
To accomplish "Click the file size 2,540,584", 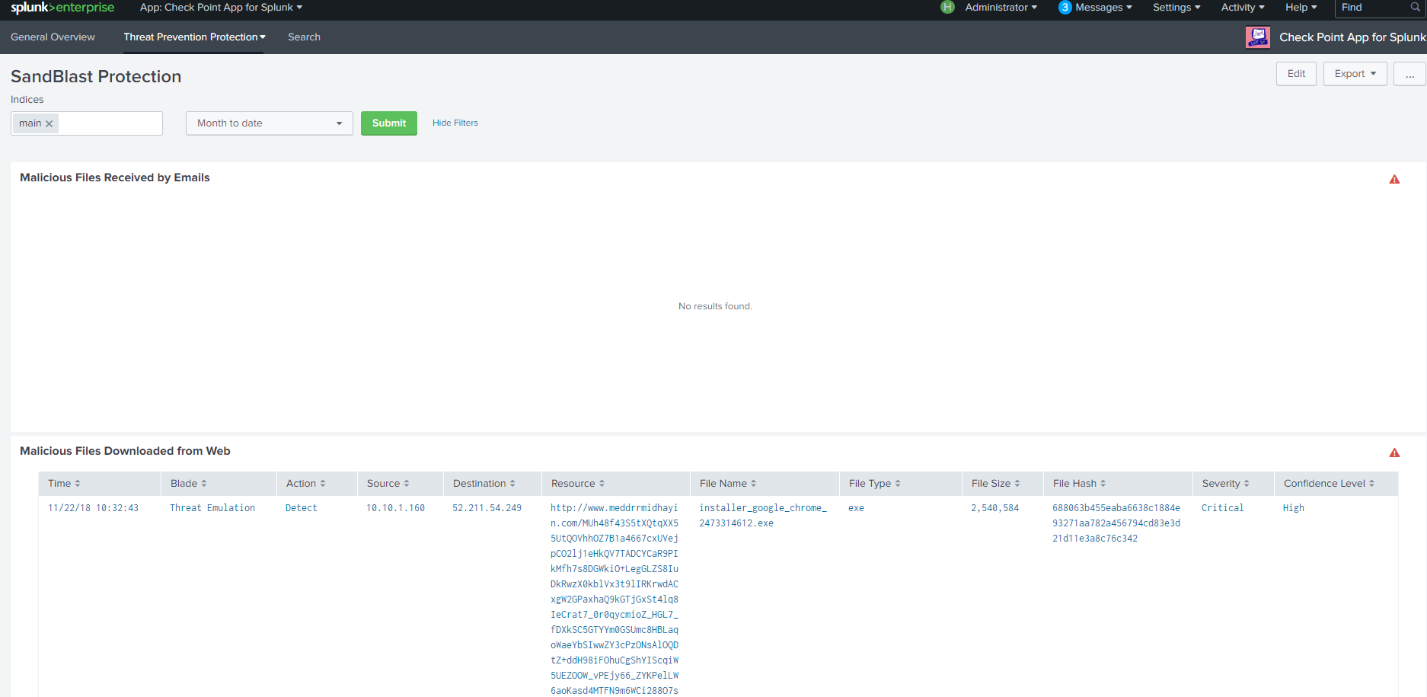I will tap(995, 508).
